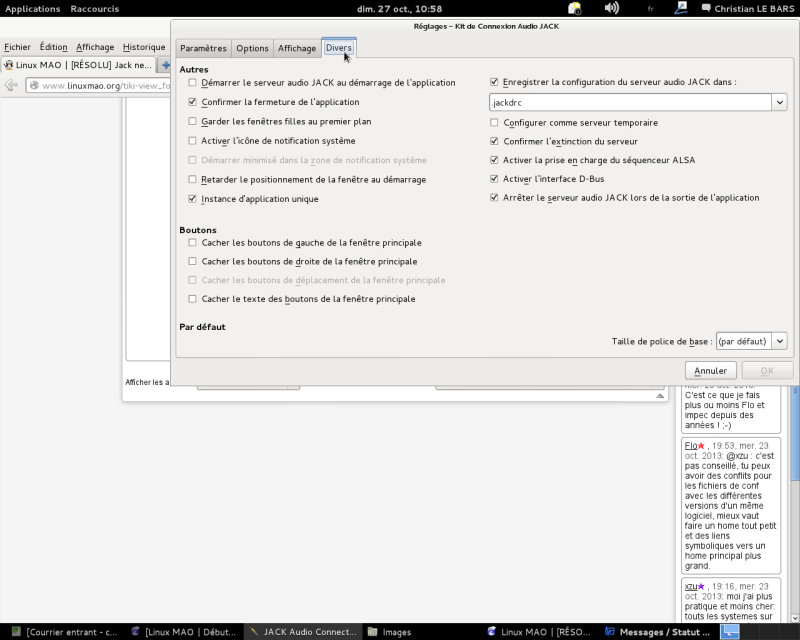
Task: Open the Applications menu in top panel
Action: [x=33, y=9]
